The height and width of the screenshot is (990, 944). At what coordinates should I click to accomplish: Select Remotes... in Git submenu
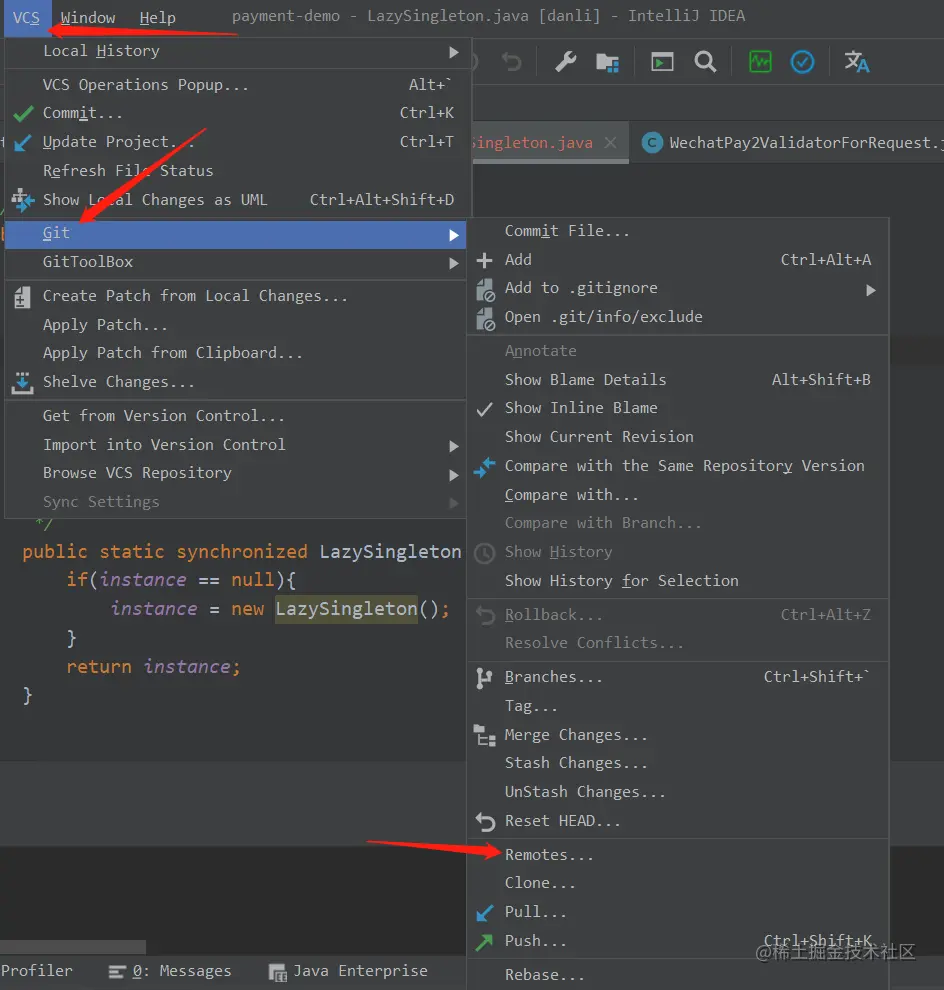pos(678,855)
